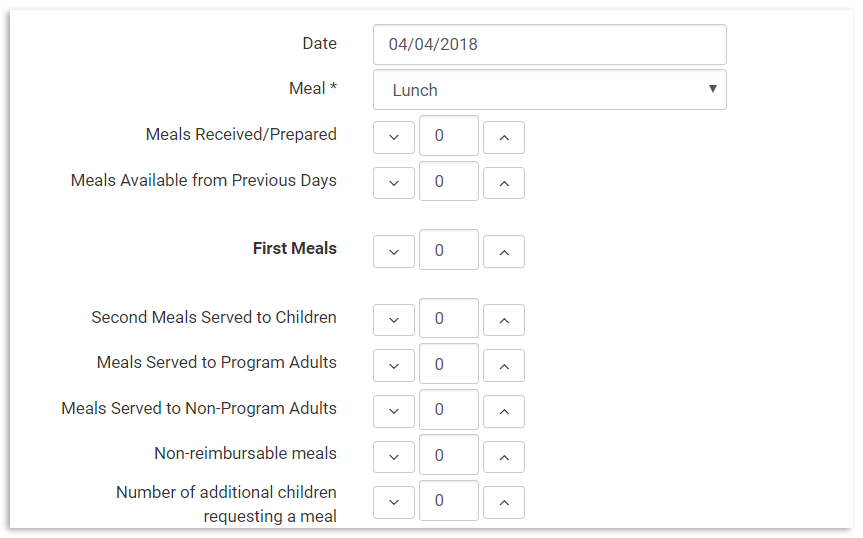
Task: Increase Second Meals Served to Children
Action: pyautogui.click(x=504, y=320)
